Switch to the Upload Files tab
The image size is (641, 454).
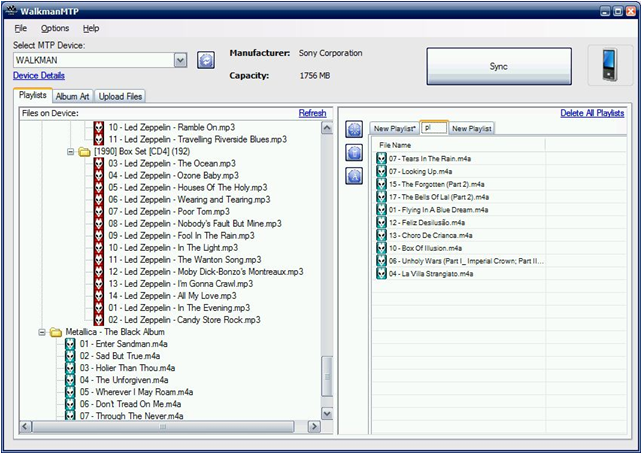click(x=120, y=96)
